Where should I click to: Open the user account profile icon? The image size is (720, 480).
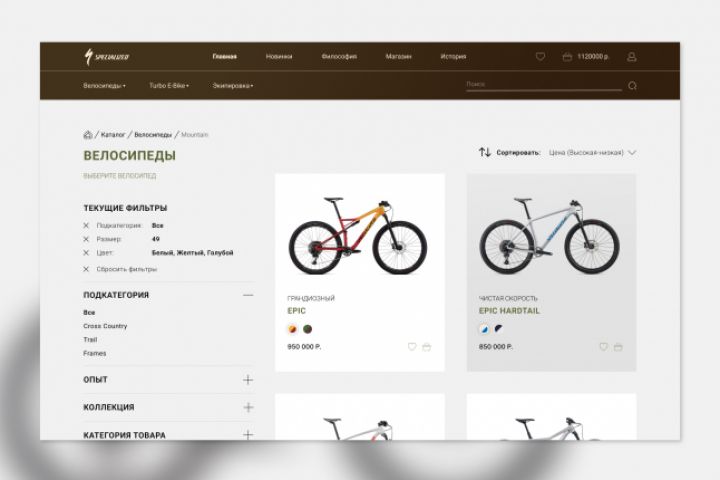(x=631, y=57)
